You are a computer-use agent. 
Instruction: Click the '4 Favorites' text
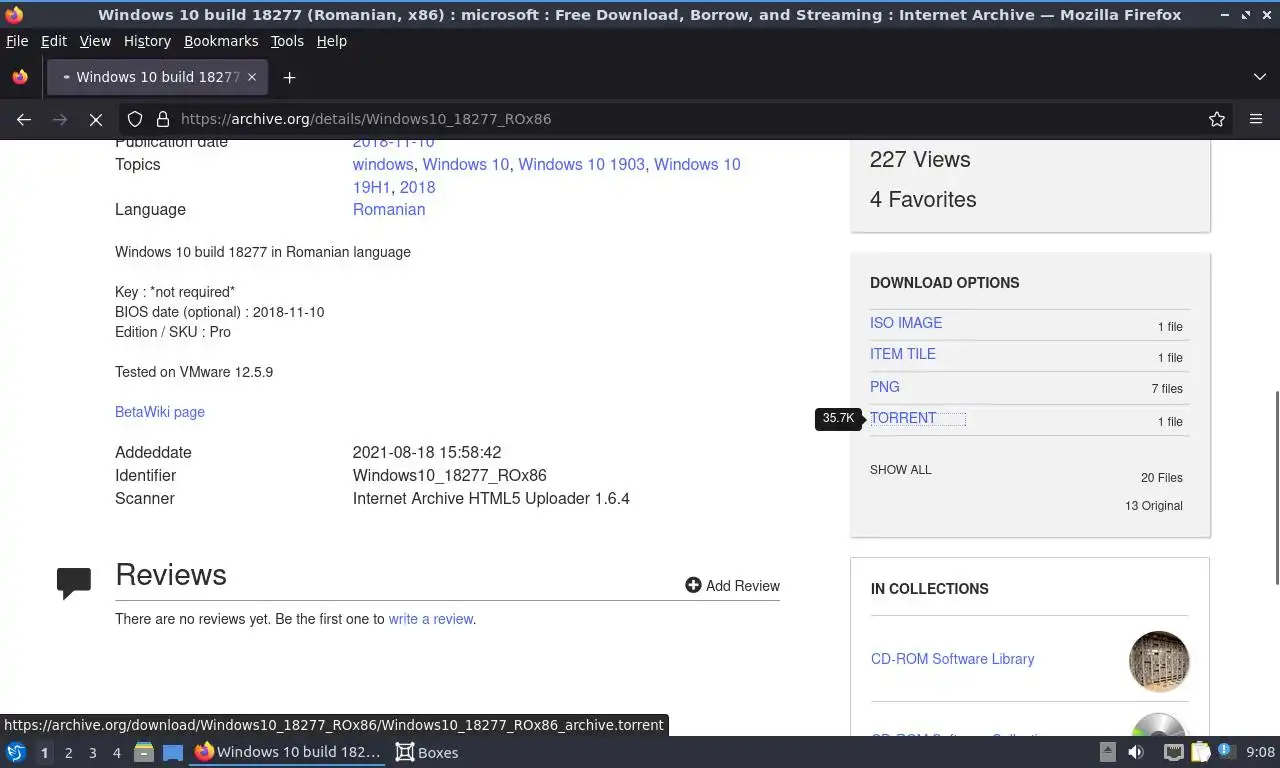point(923,199)
